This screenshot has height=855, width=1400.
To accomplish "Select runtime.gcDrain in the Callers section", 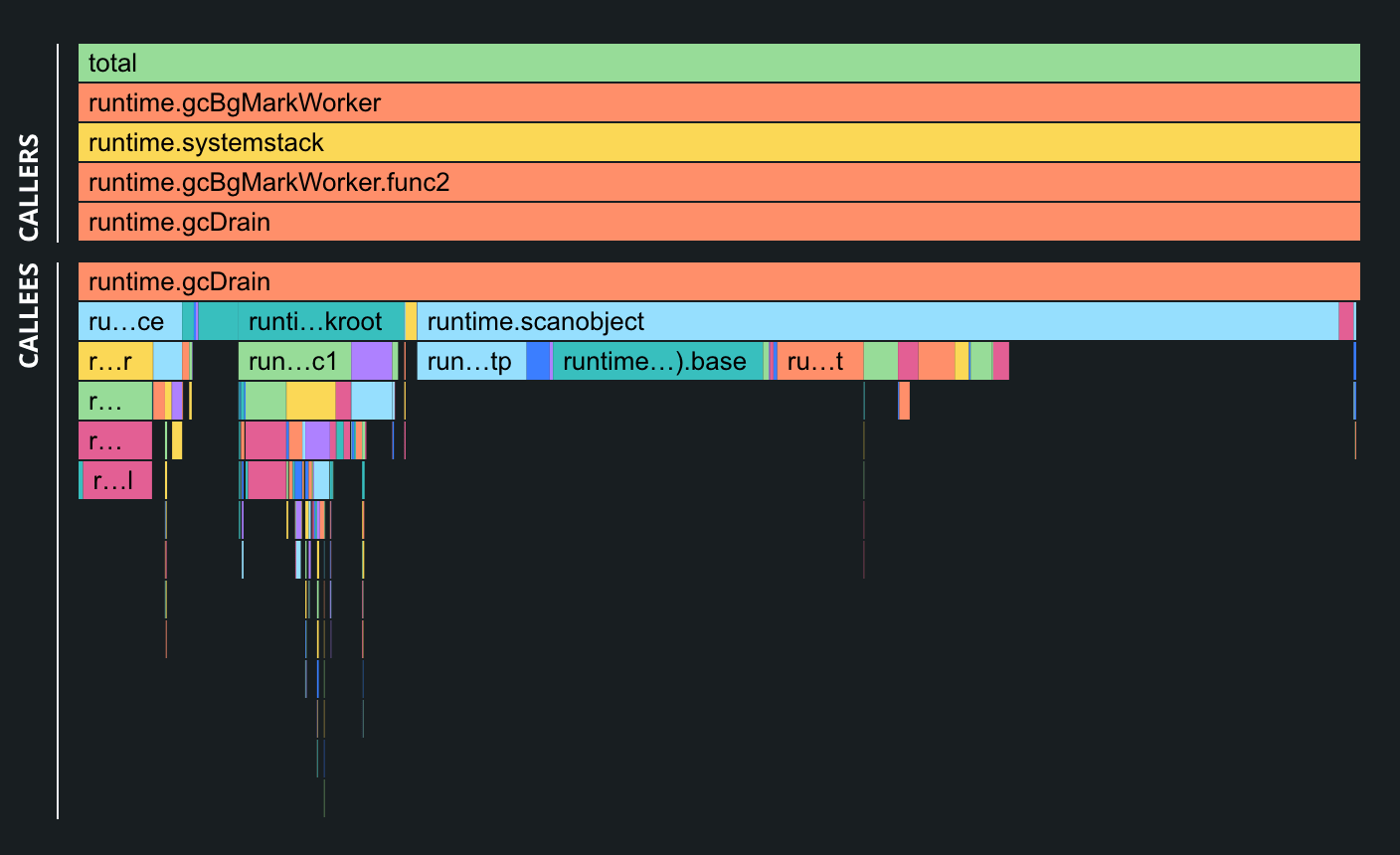I will (719, 222).
